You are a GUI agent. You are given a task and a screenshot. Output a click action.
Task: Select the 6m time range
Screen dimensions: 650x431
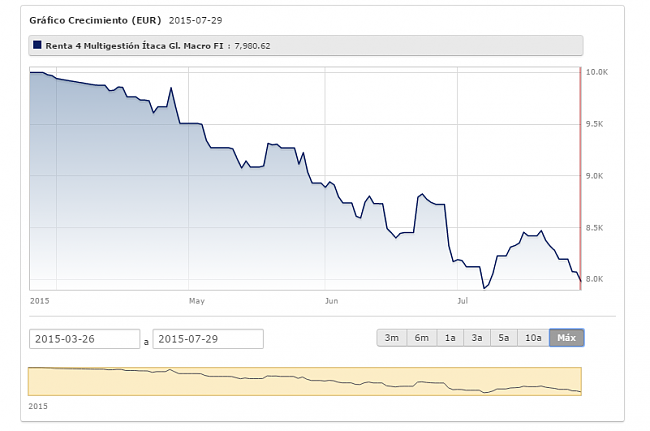click(x=420, y=338)
